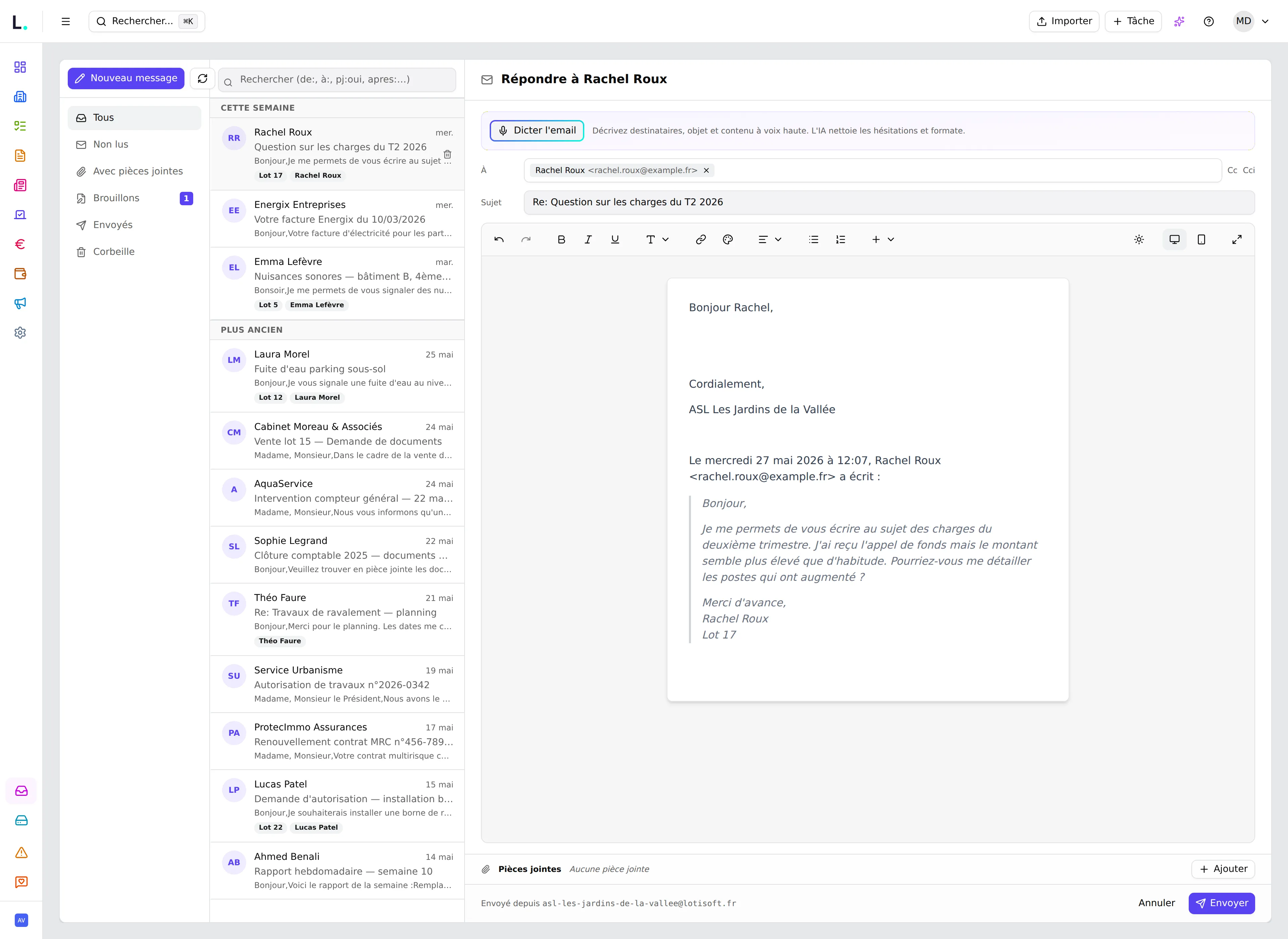This screenshot has height=939, width=1288.
Task: Open the Brouillons folder
Action: click(x=134, y=198)
